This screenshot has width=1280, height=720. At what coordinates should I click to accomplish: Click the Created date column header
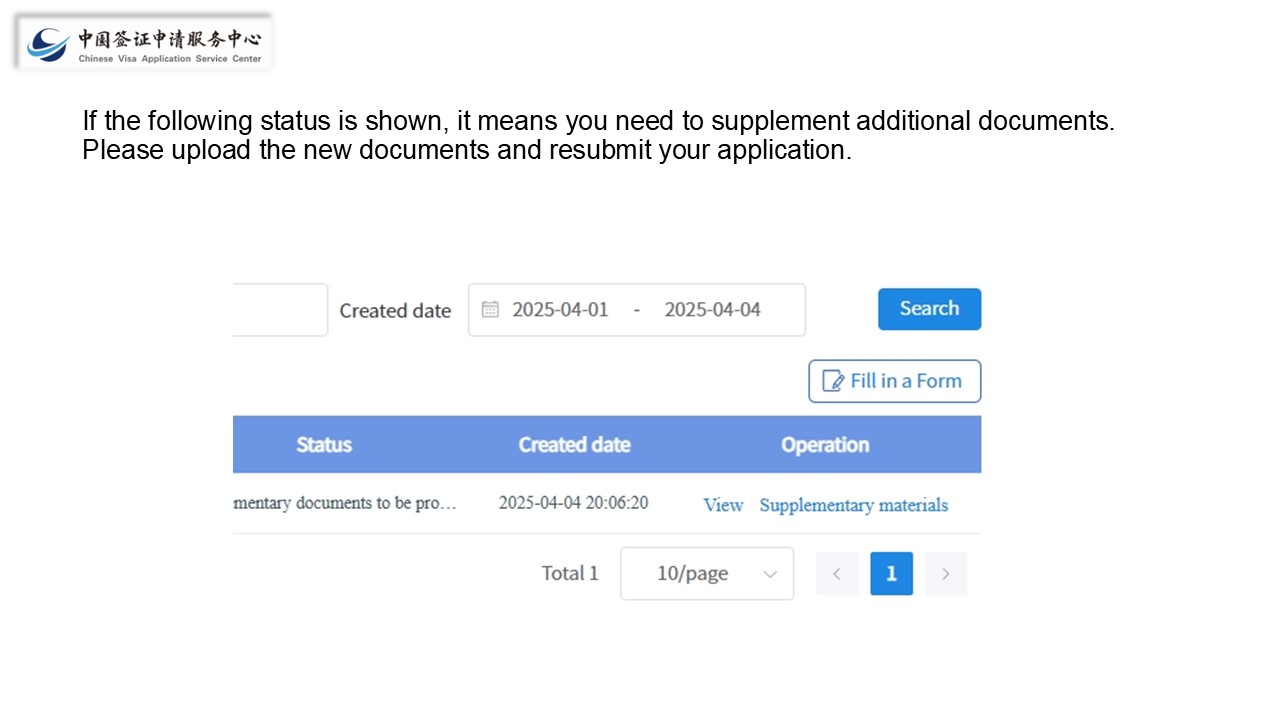click(x=574, y=445)
